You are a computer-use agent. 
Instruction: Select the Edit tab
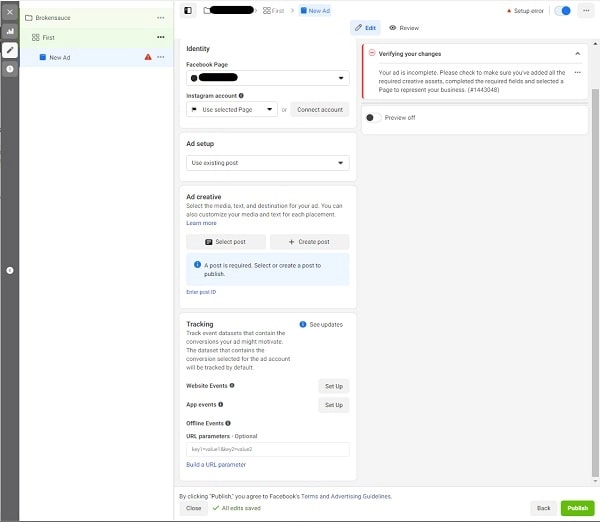[365, 28]
